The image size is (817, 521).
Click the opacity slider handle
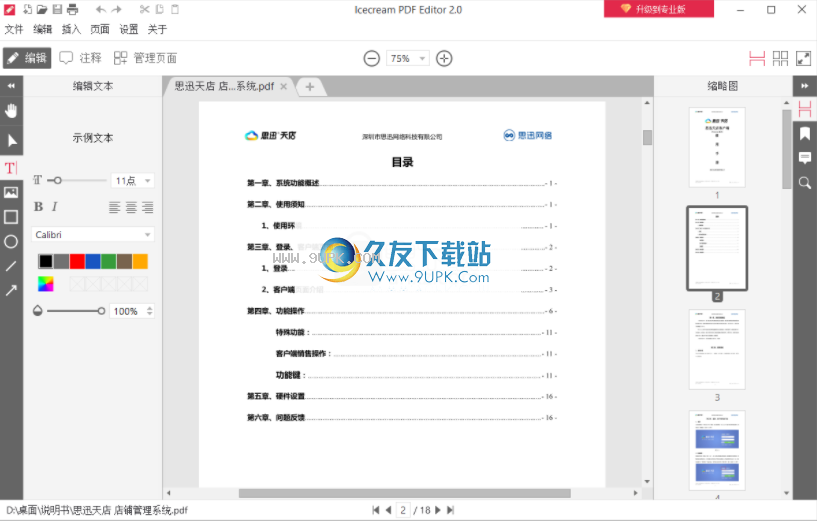coord(101,311)
